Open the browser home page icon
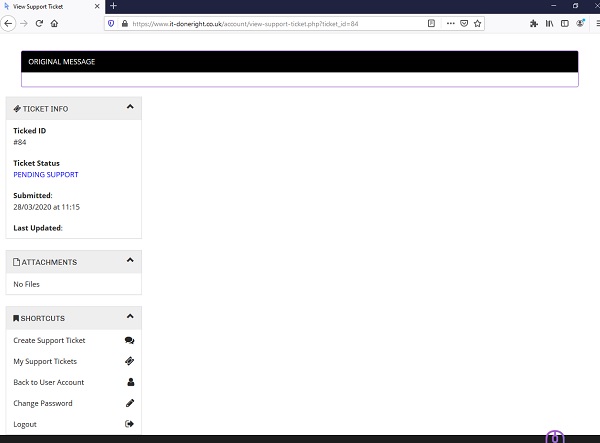Image resolution: width=600 pixels, height=443 pixels. click(54, 24)
